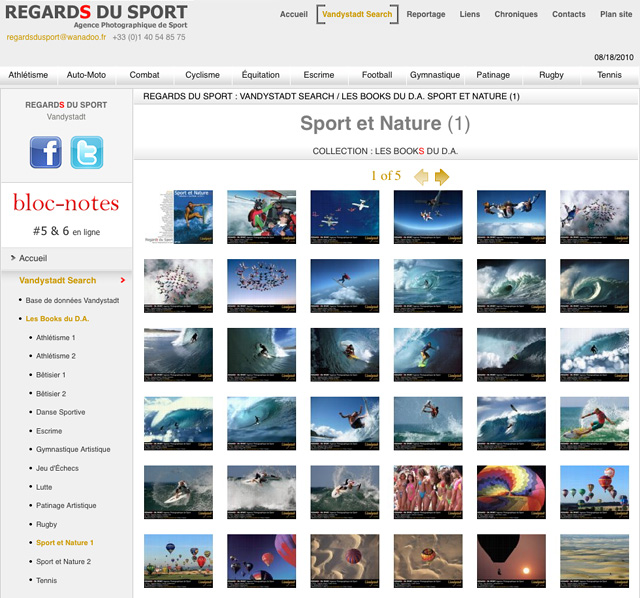Open Plan site link
The width and height of the screenshot is (640, 598).
[616, 14]
